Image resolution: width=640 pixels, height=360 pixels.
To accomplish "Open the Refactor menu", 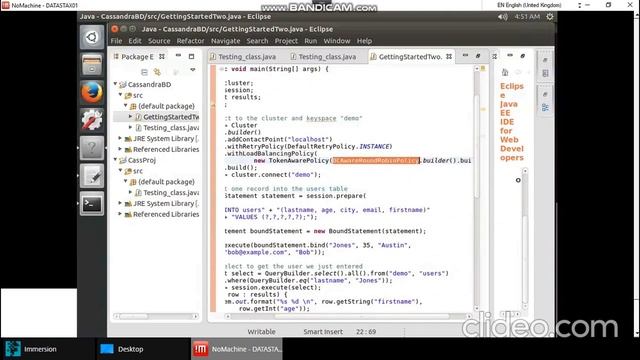I will click(190, 41).
